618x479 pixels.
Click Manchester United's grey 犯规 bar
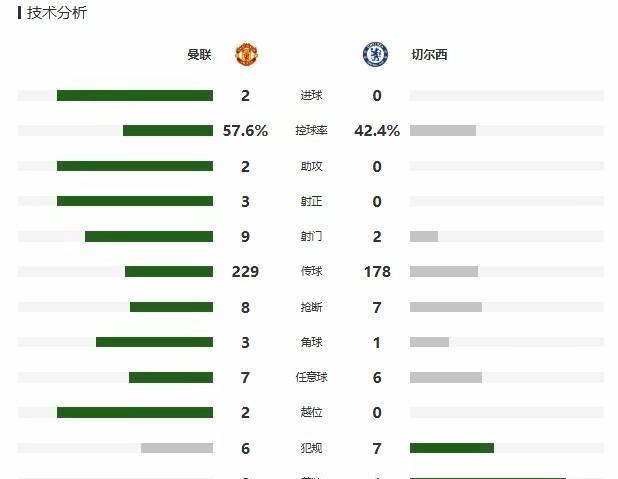[x=177, y=448]
